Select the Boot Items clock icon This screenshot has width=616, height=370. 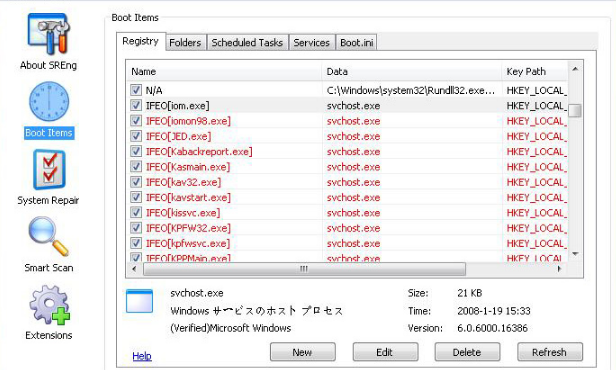(49, 101)
